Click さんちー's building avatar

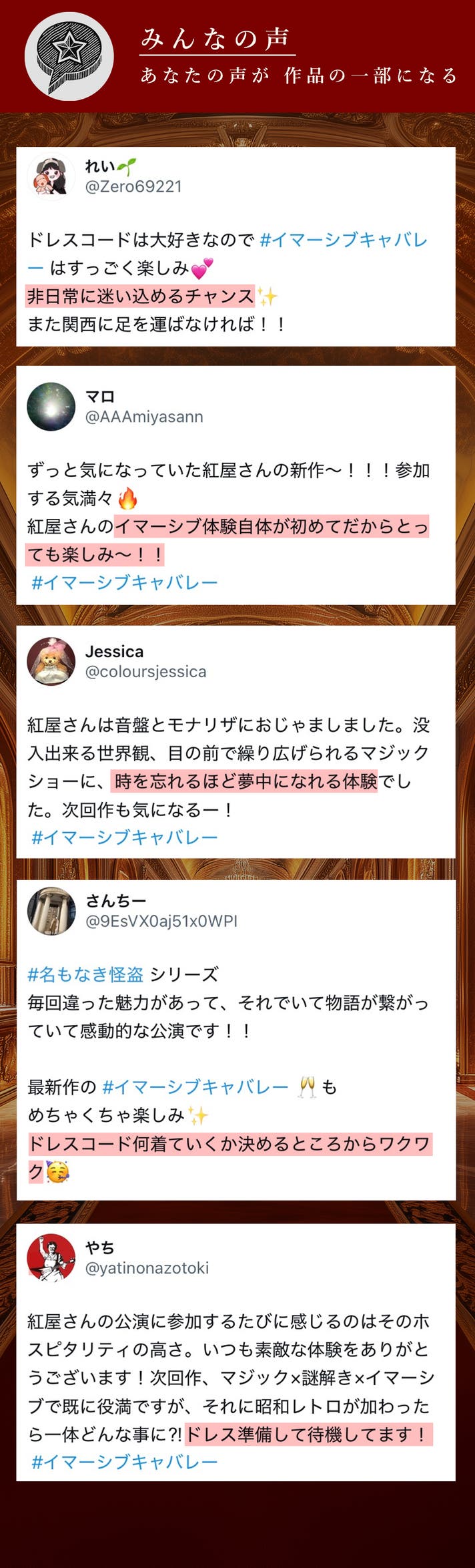pos(51,911)
